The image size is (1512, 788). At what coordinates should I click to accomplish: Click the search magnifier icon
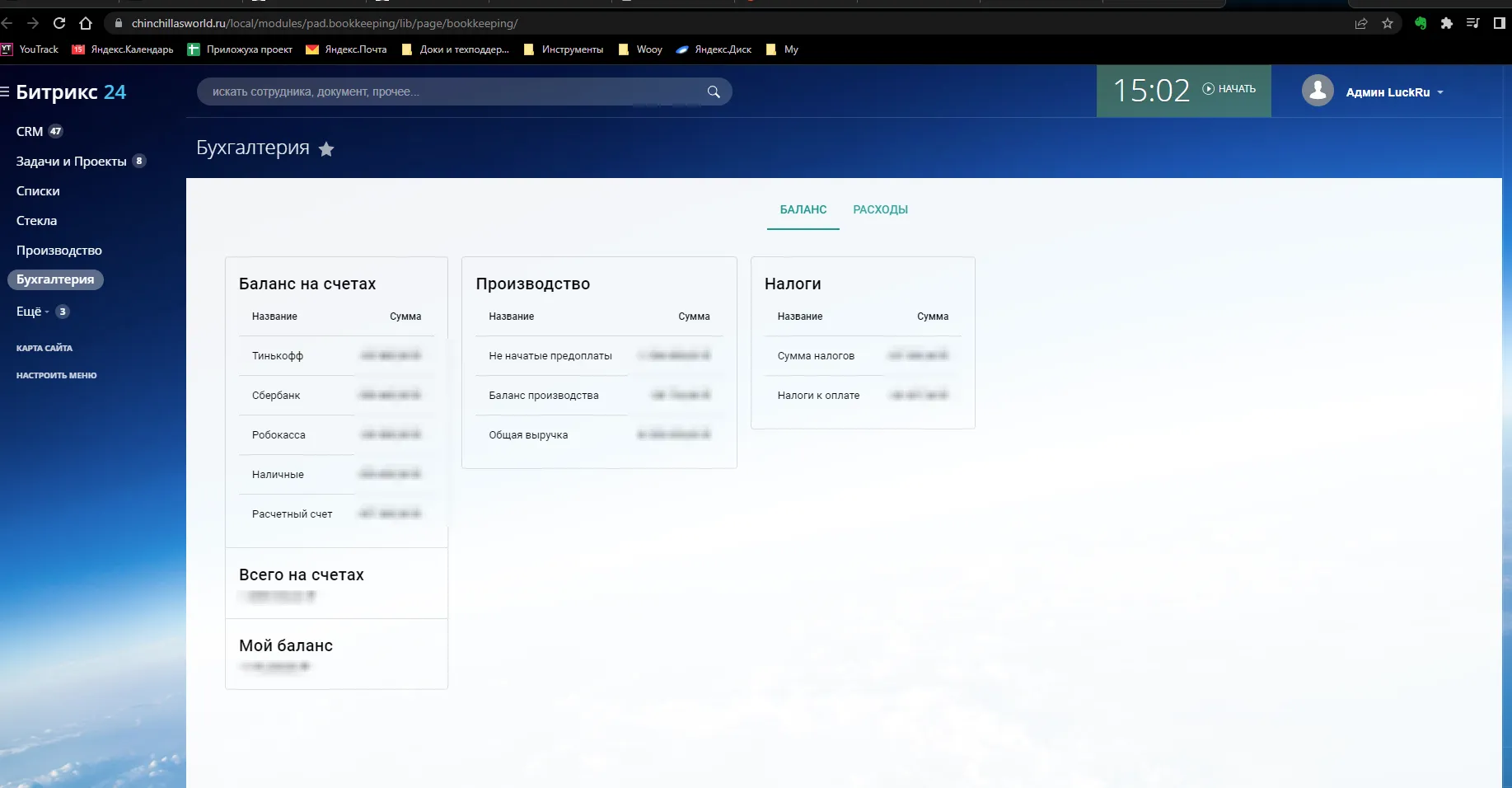tap(714, 92)
